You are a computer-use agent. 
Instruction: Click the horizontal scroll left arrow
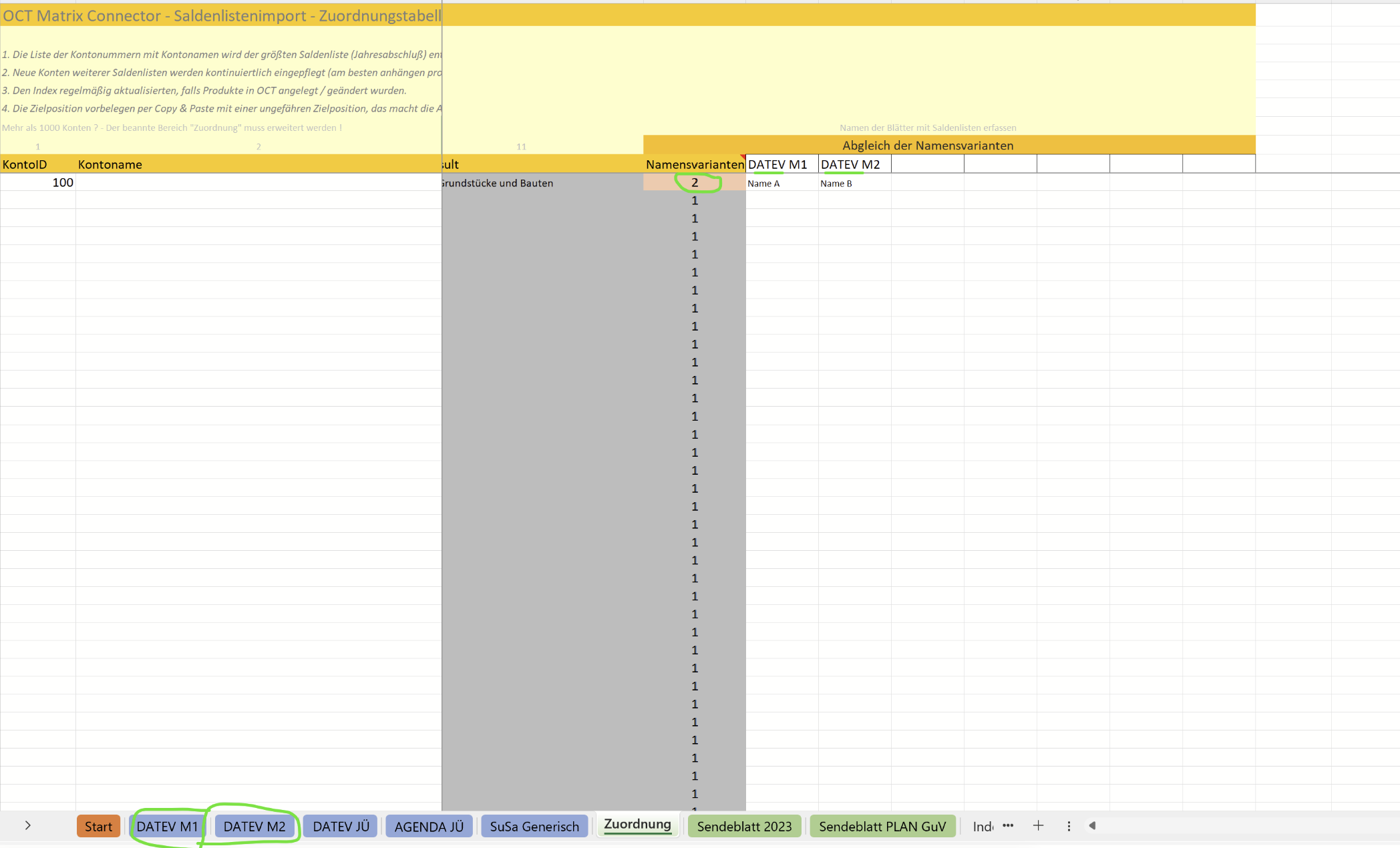[x=1092, y=826]
